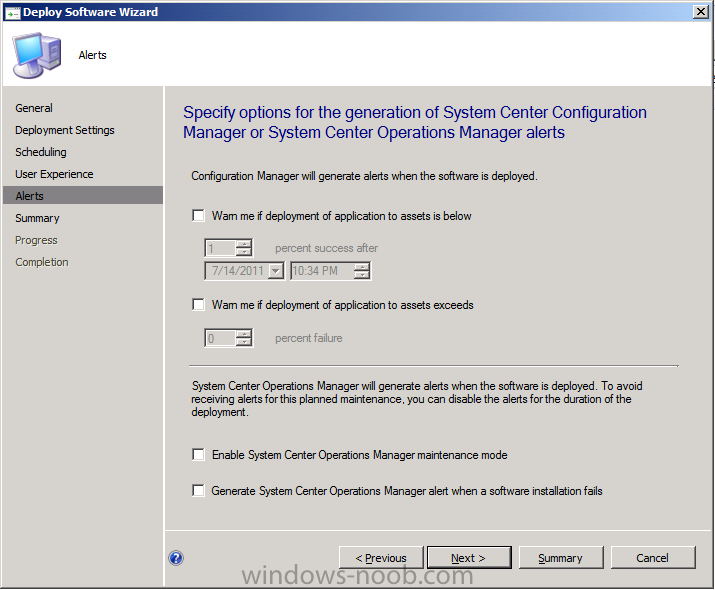715x590 pixels.
Task: Enable warning when deployment failure exceeds threshold
Action: [x=198, y=304]
